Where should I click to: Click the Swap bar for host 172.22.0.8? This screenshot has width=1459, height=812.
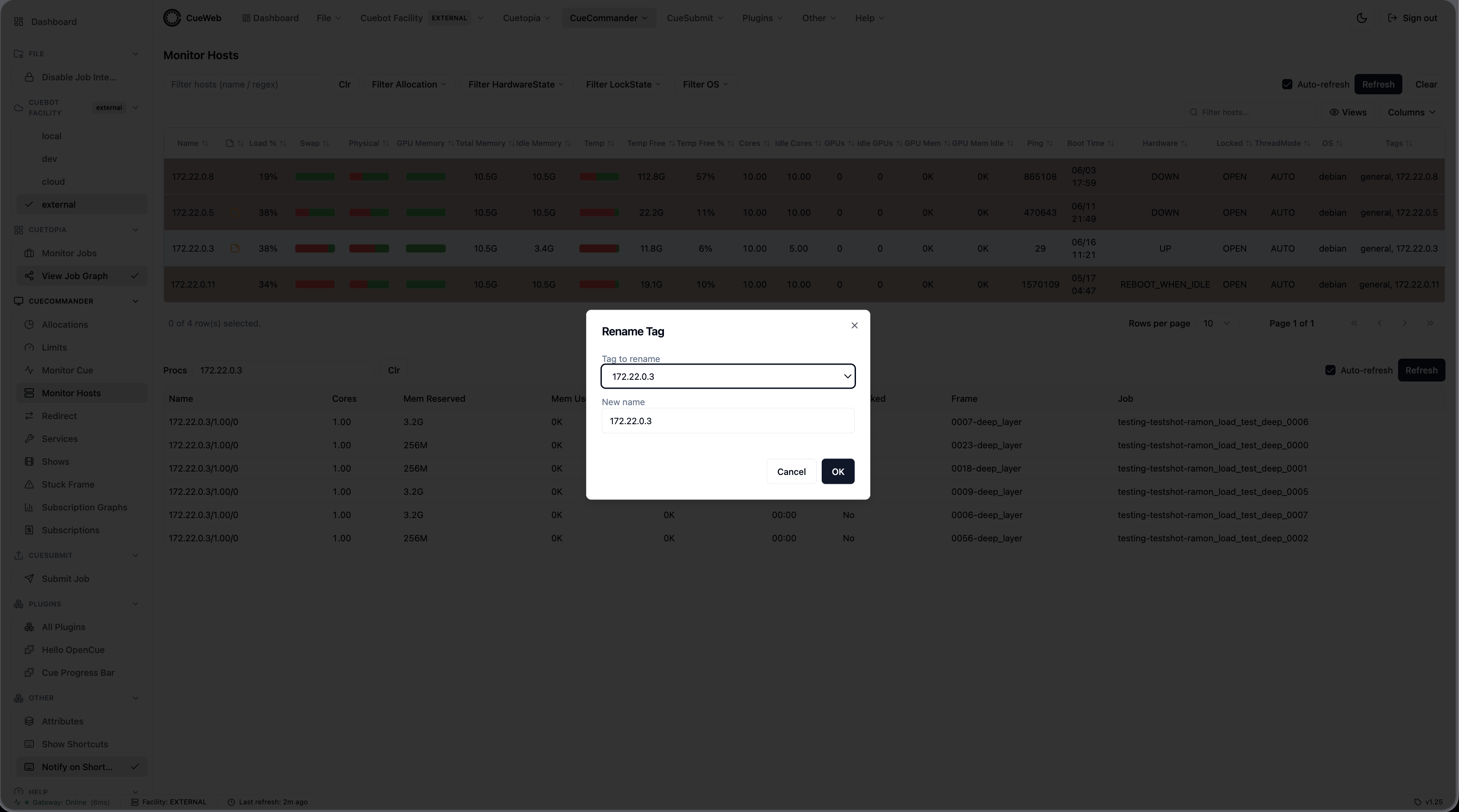click(315, 177)
